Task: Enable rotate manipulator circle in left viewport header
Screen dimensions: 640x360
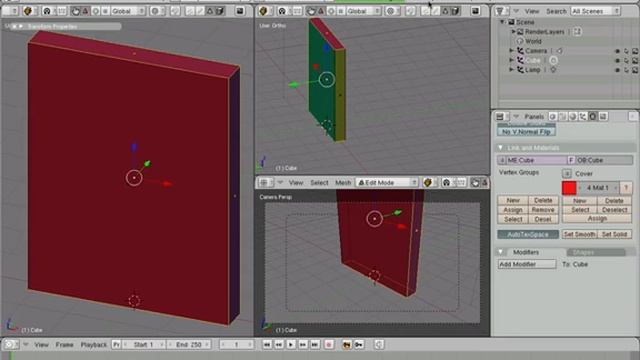Action: (x=95, y=11)
